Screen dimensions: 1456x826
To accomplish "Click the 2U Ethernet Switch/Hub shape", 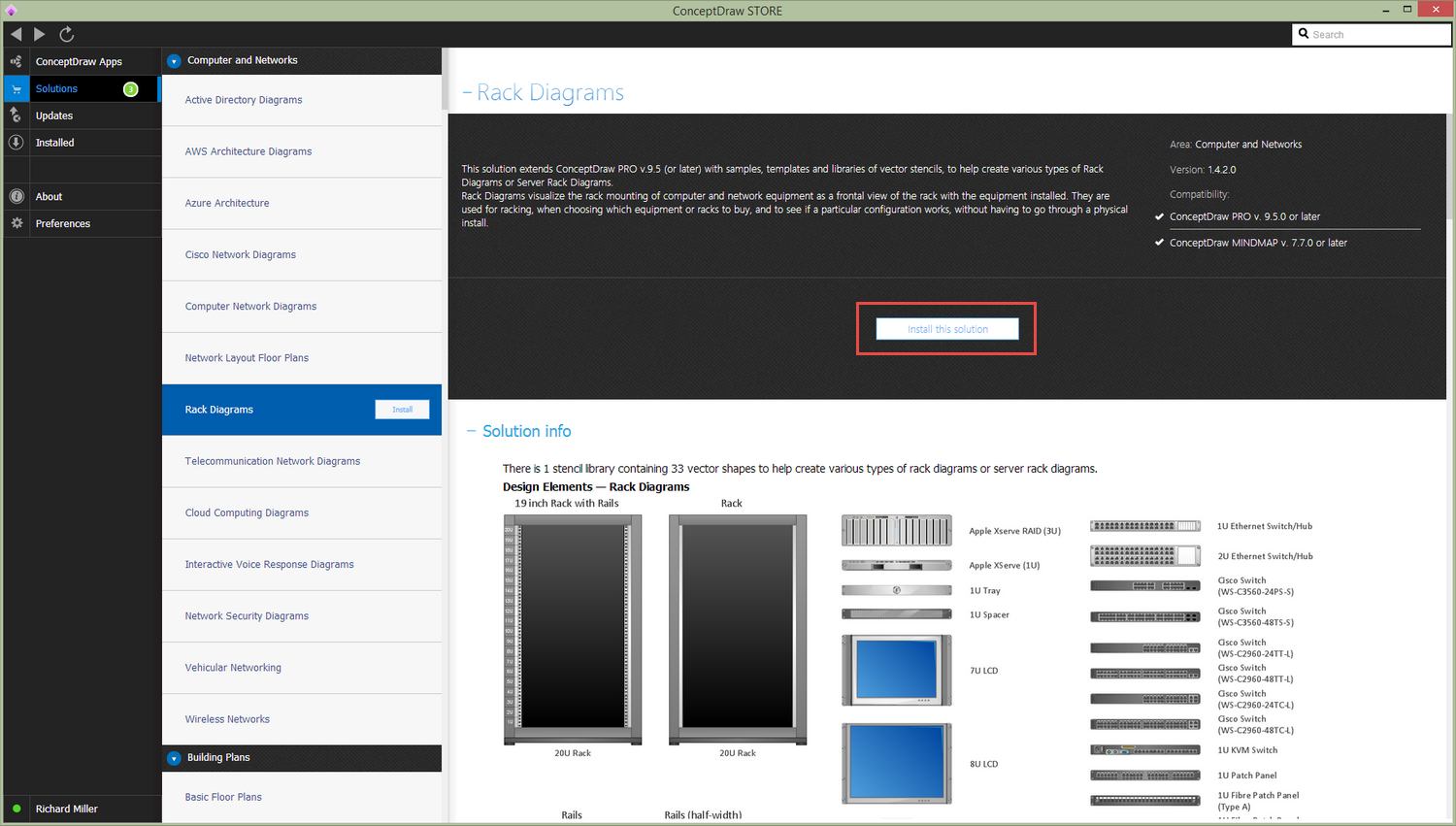I will tap(1145, 556).
